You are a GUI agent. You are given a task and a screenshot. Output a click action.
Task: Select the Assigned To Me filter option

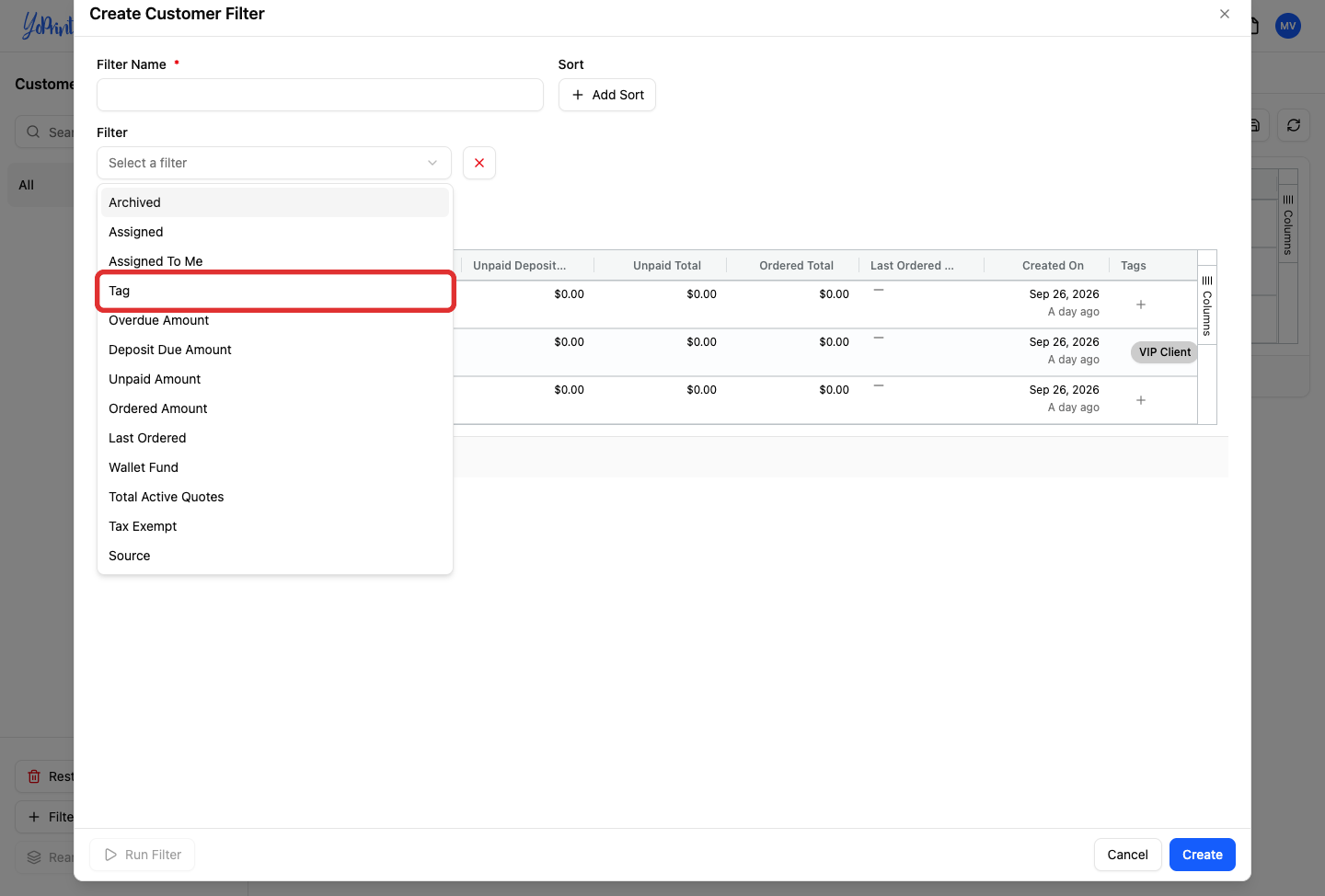click(x=275, y=261)
